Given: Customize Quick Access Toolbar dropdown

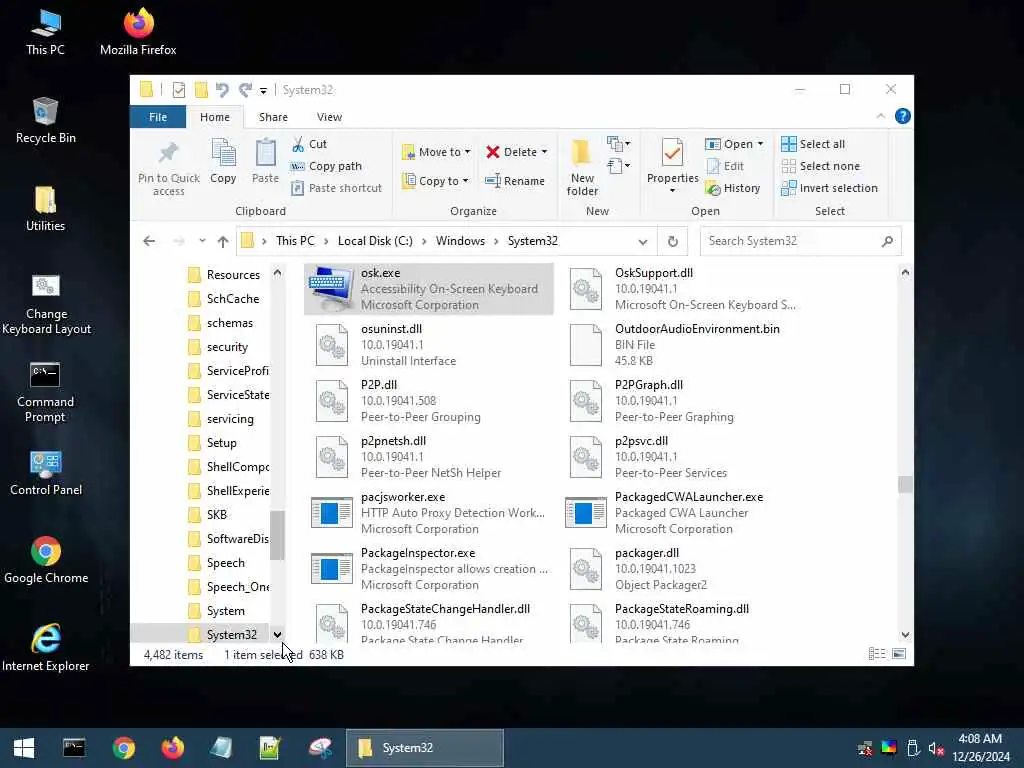Looking at the screenshot, I should point(263,90).
